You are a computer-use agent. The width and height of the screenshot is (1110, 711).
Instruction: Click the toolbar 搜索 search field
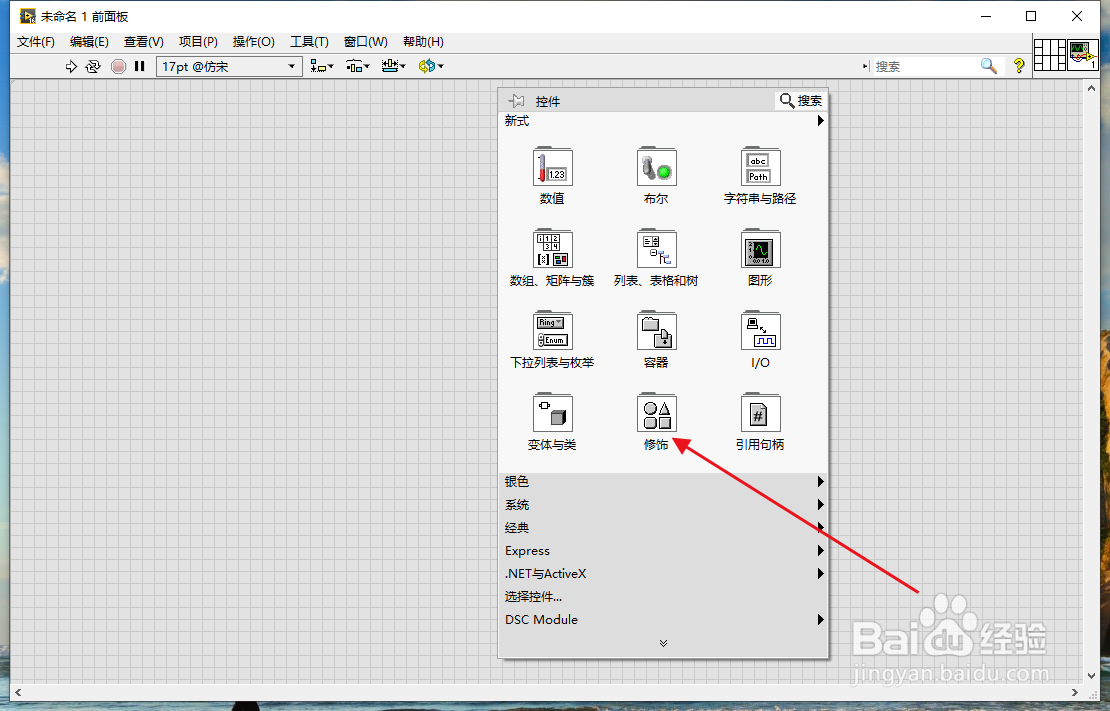(924, 67)
